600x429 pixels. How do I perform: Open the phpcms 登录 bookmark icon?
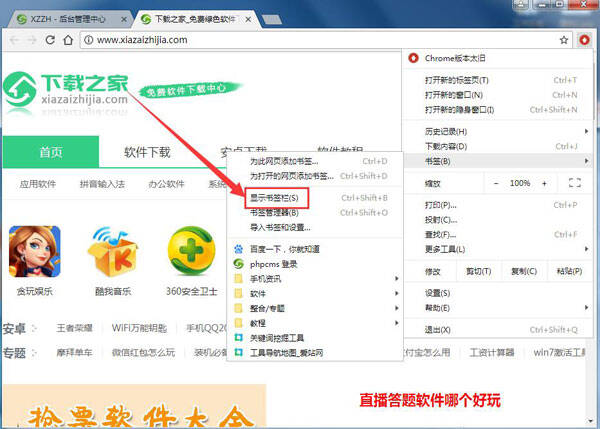click(238, 264)
